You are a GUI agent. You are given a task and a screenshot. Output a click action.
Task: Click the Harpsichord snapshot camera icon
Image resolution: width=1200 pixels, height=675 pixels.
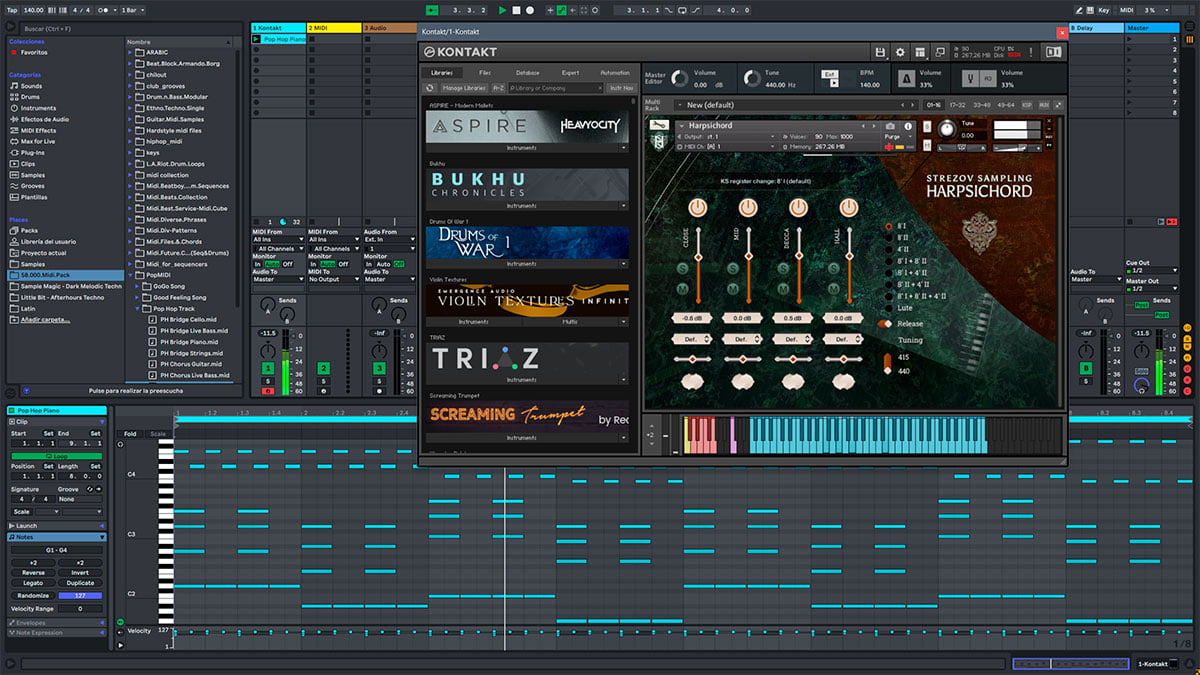(x=890, y=126)
